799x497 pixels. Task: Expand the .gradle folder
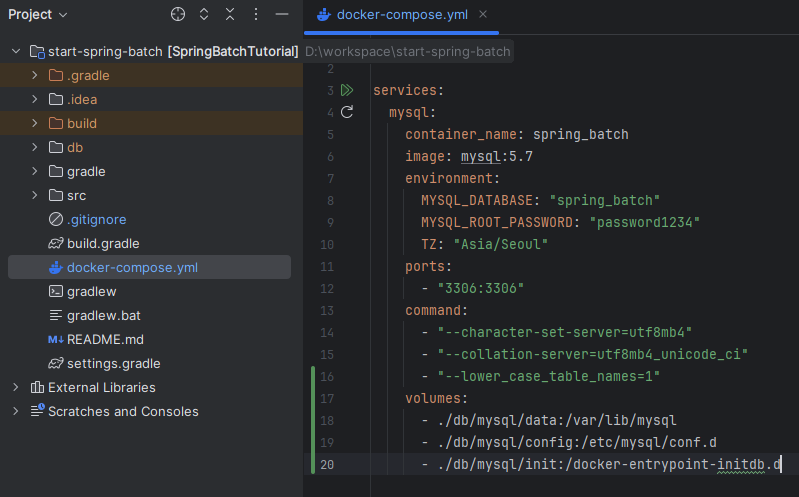click(x=35, y=75)
